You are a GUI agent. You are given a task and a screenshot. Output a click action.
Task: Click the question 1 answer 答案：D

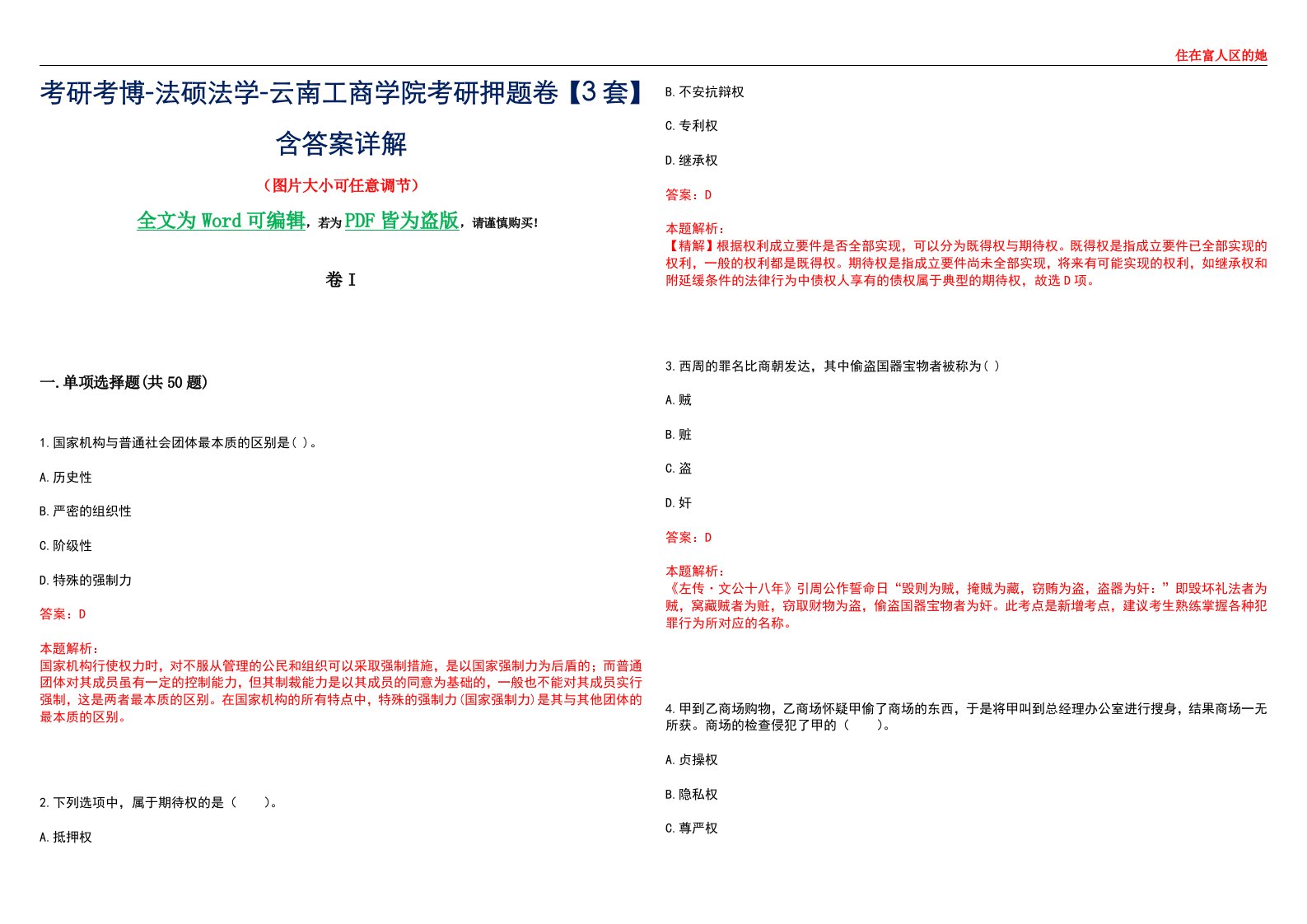[x=63, y=614]
